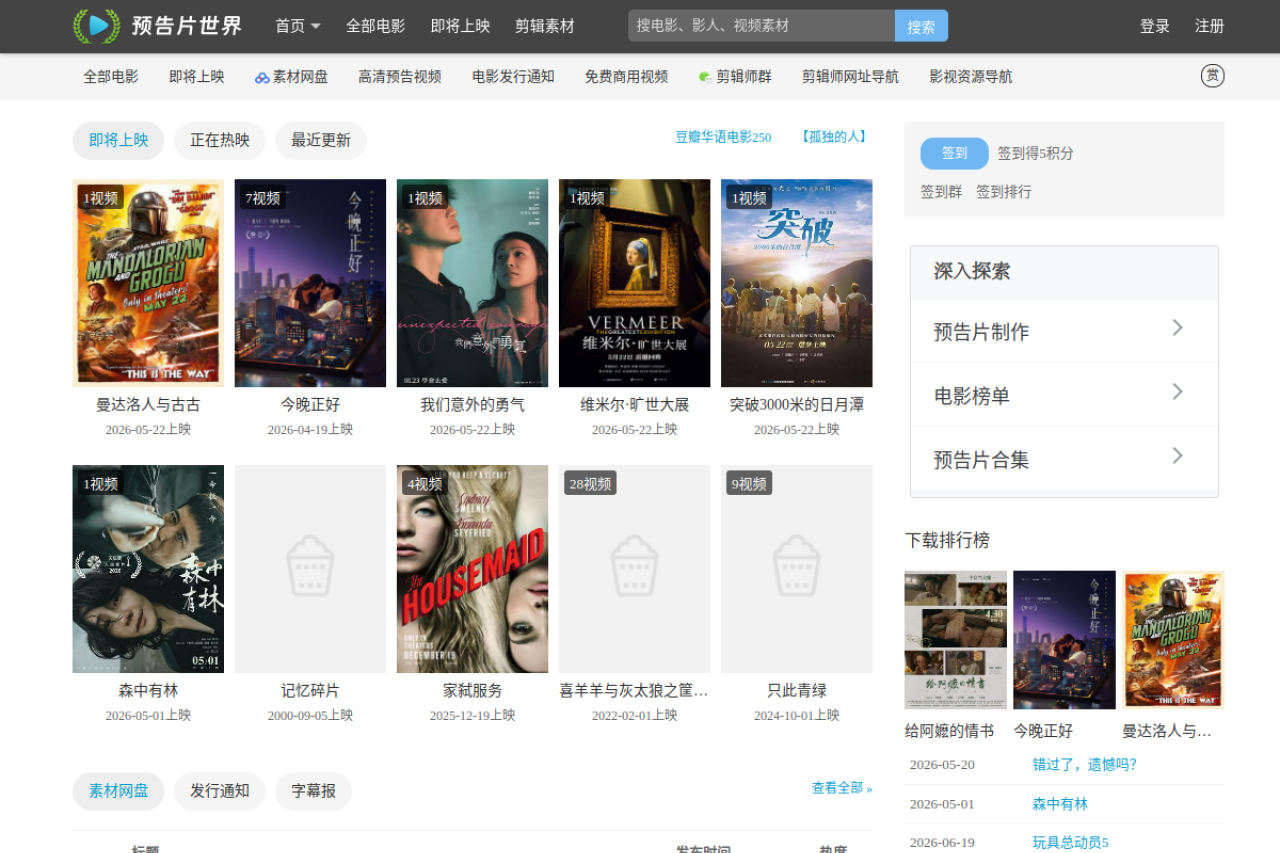Click the WeChat icon beside 剪辑师群
This screenshot has height=853, width=1280.
pos(705,77)
